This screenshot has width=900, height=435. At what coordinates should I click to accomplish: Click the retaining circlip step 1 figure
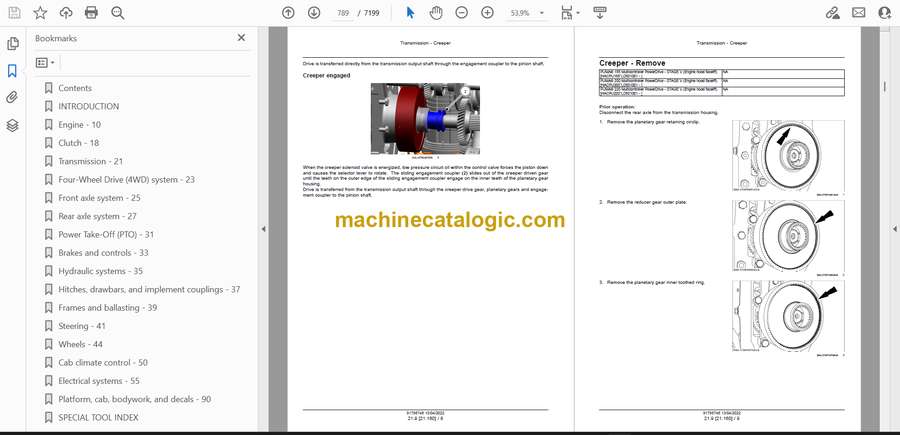coord(788,156)
